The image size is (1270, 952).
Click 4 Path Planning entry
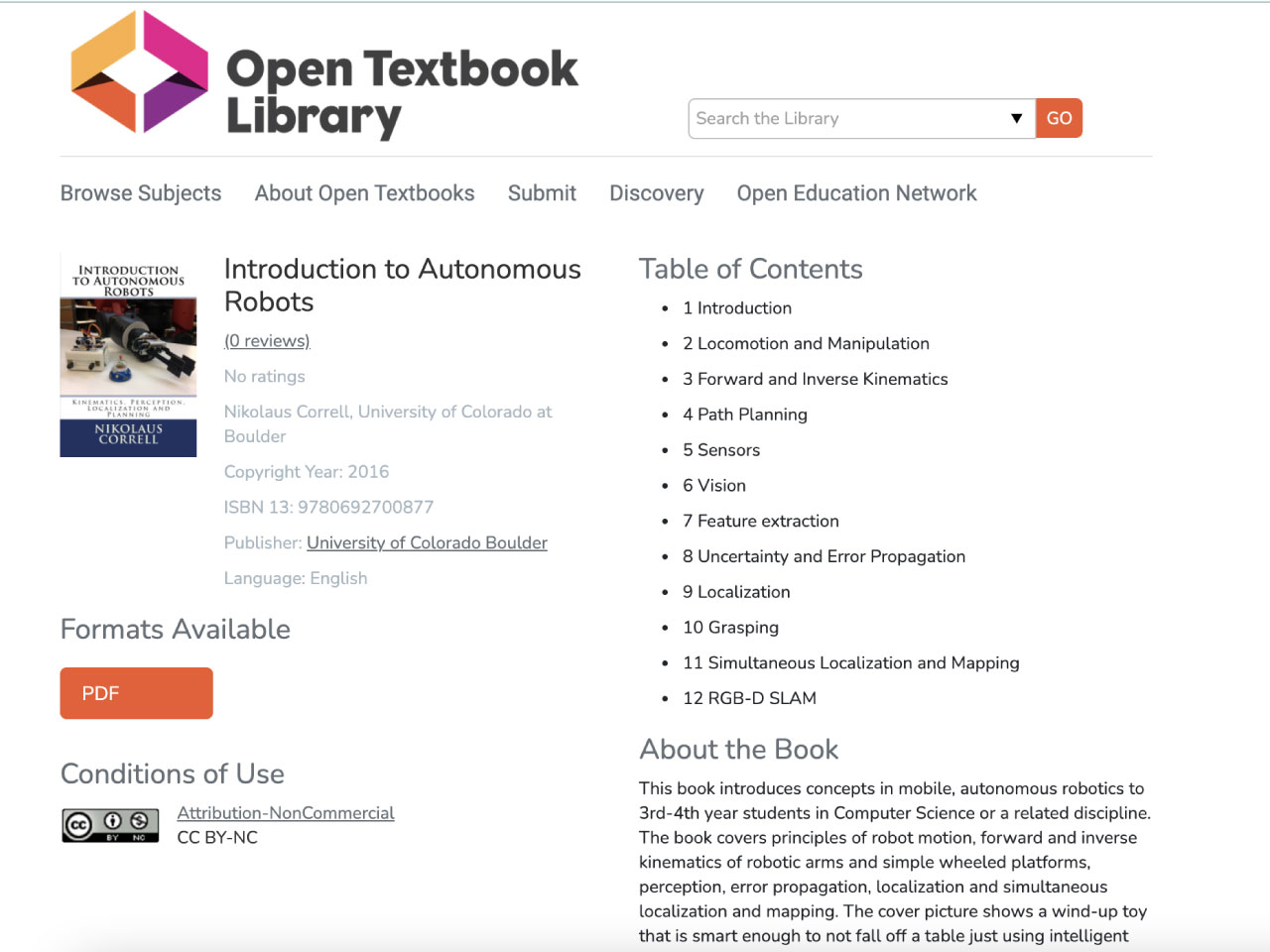pyautogui.click(x=745, y=415)
